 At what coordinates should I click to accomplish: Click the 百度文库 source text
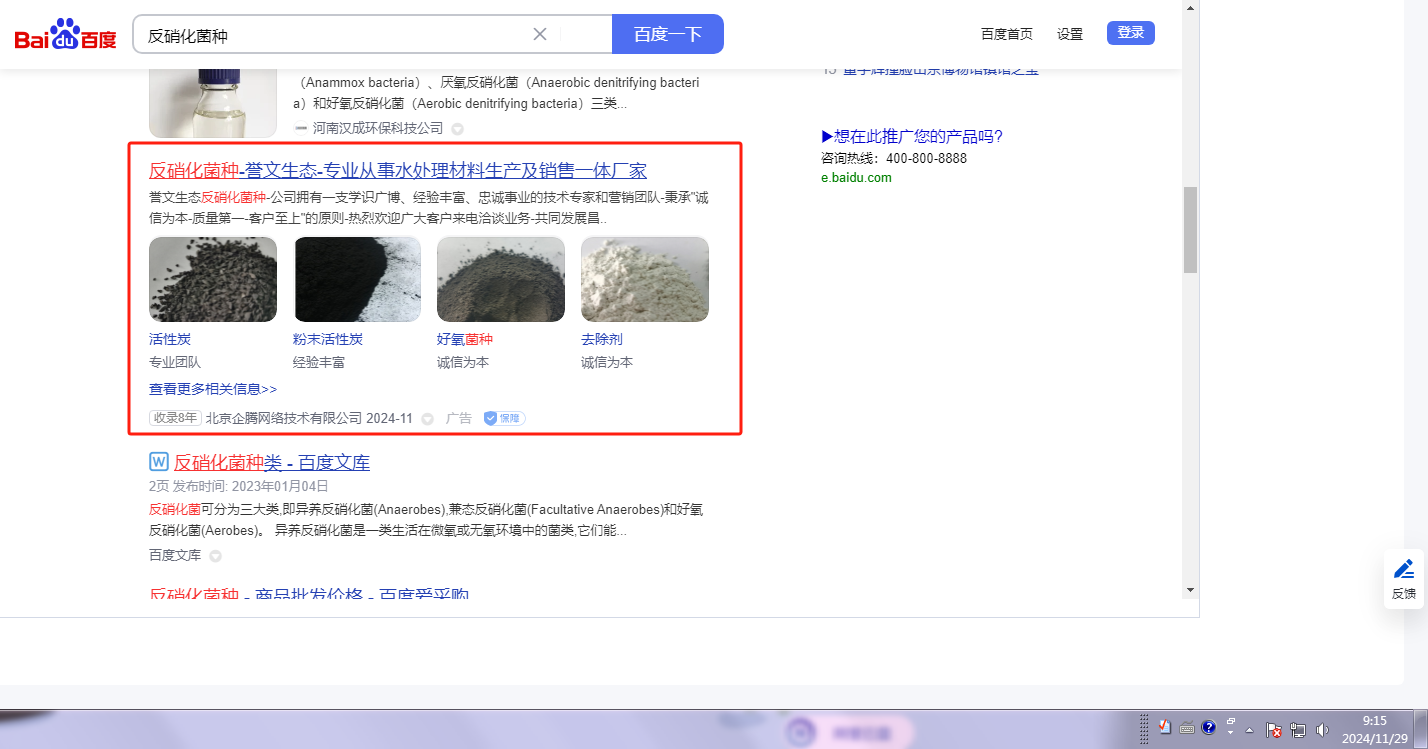click(175, 555)
